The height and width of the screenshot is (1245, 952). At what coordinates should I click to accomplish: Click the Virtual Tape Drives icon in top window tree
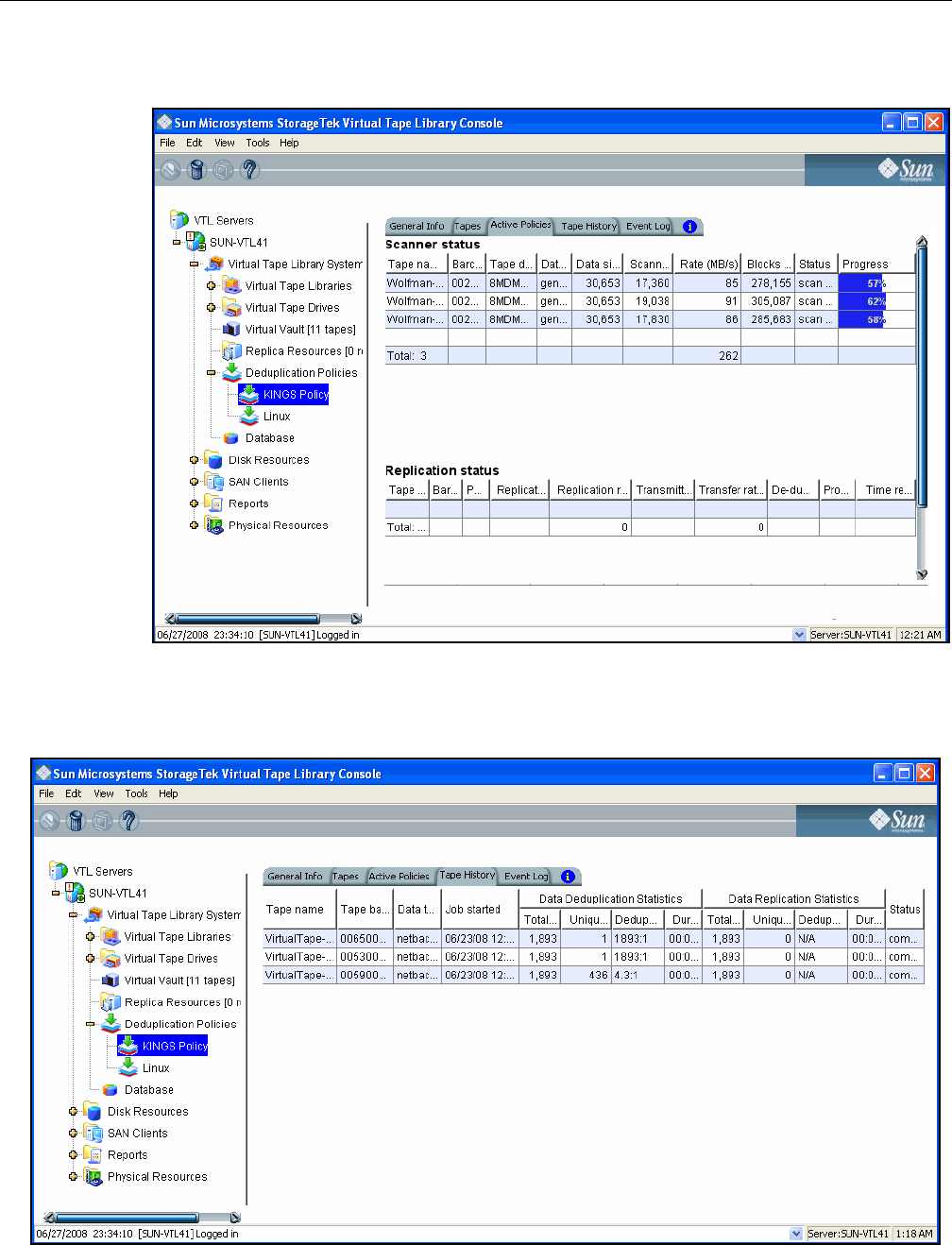tap(232, 307)
